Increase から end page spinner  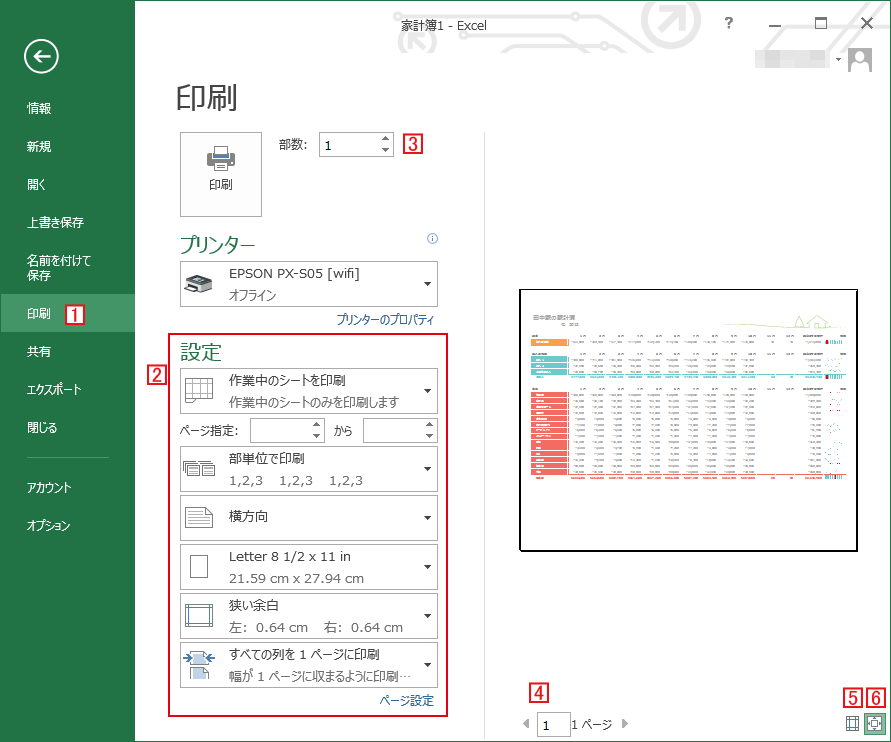(430, 424)
